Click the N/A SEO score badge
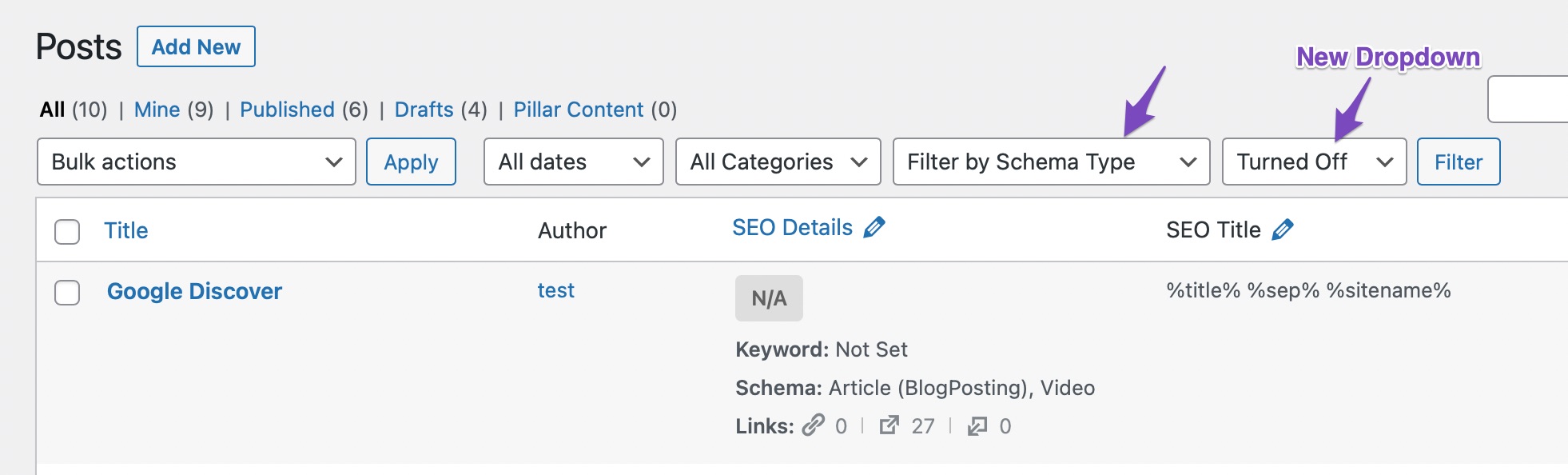1568x475 pixels. [769, 298]
